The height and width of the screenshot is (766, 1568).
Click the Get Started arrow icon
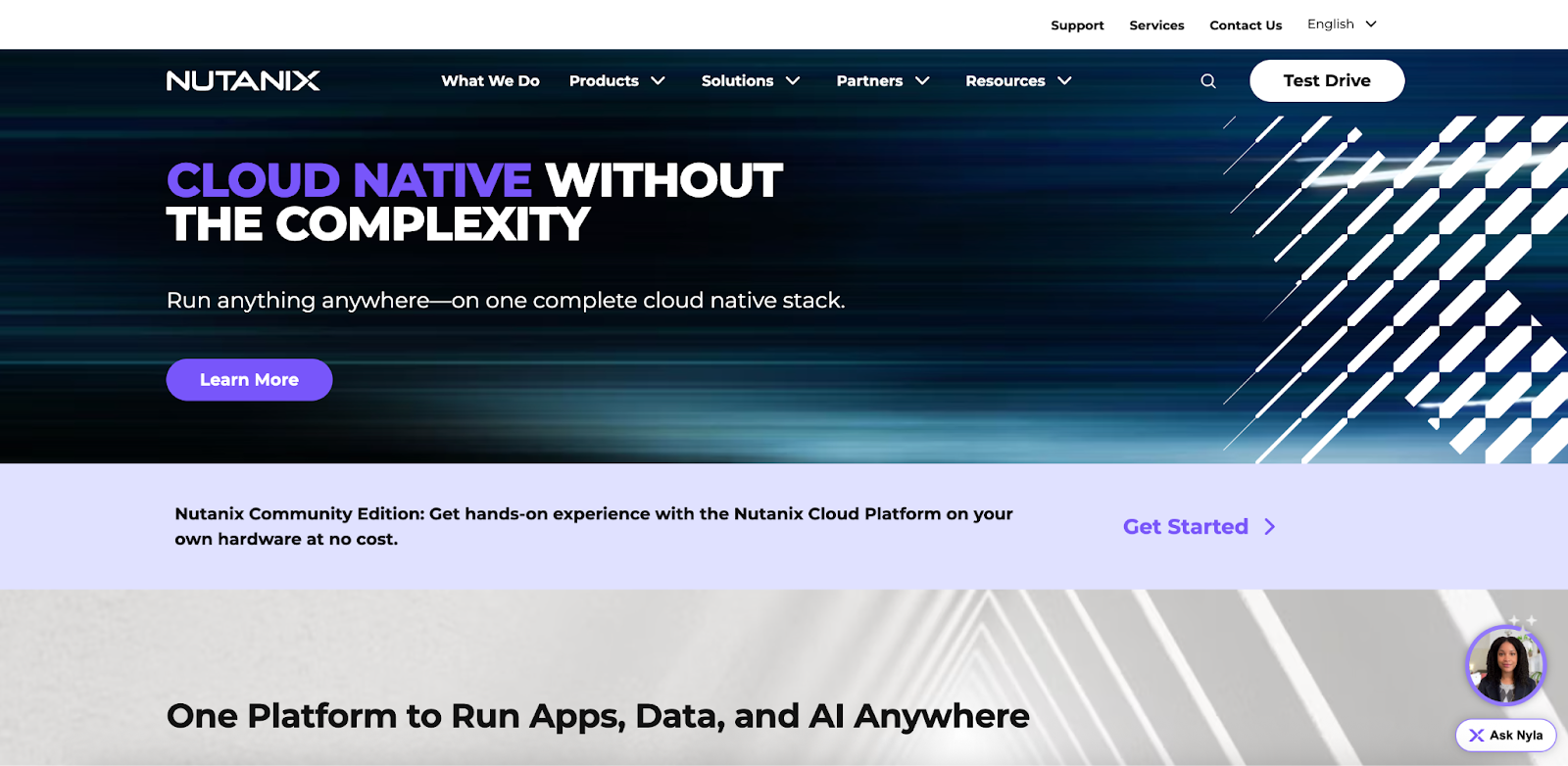(1270, 527)
